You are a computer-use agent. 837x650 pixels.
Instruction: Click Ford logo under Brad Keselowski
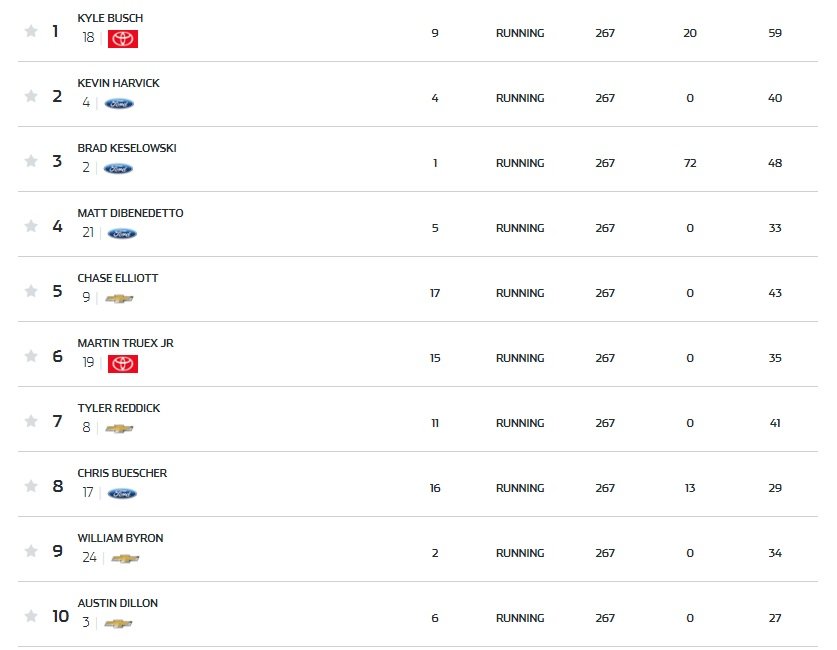click(x=118, y=169)
